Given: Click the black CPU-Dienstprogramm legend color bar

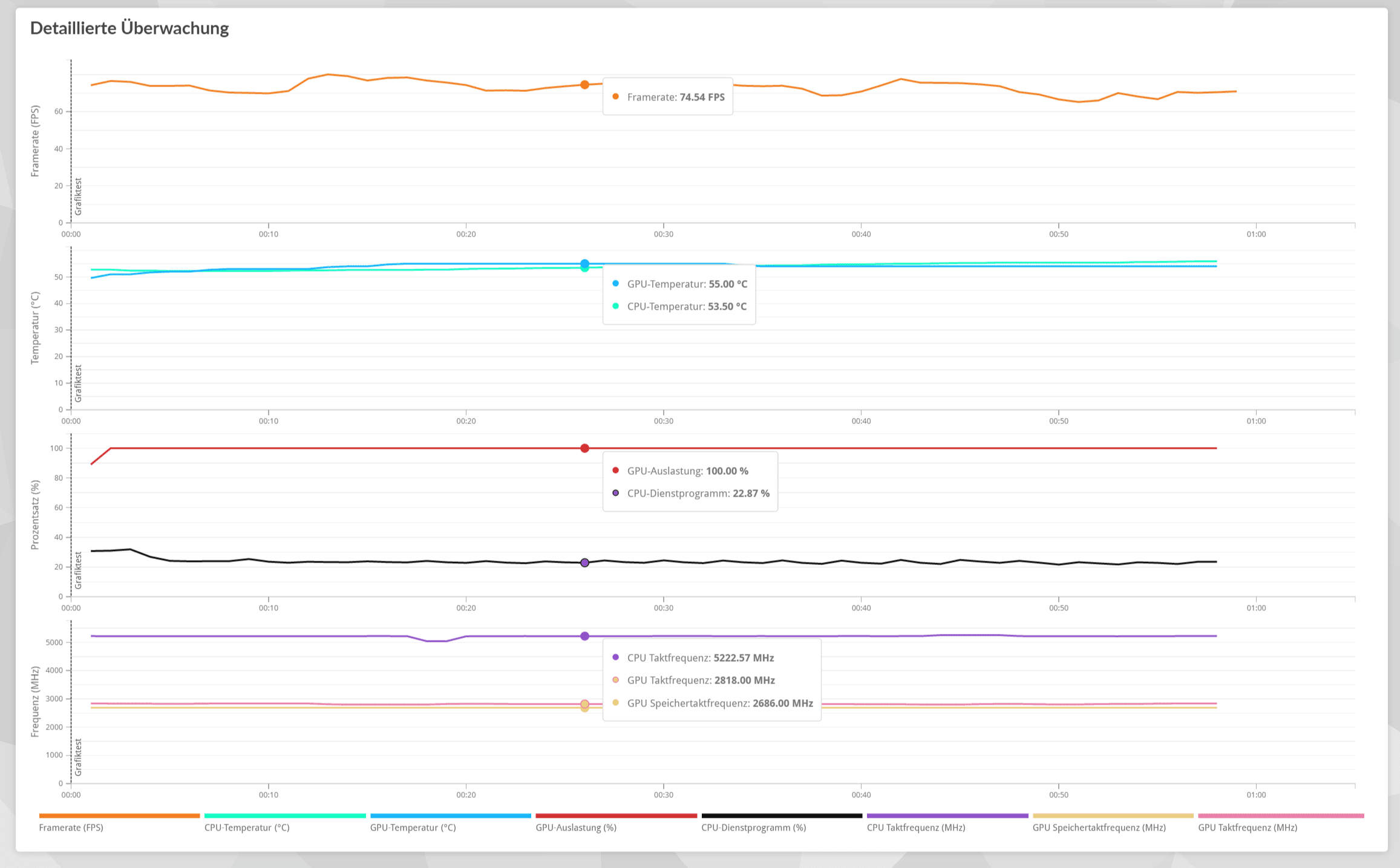Looking at the screenshot, I should click(x=782, y=816).
